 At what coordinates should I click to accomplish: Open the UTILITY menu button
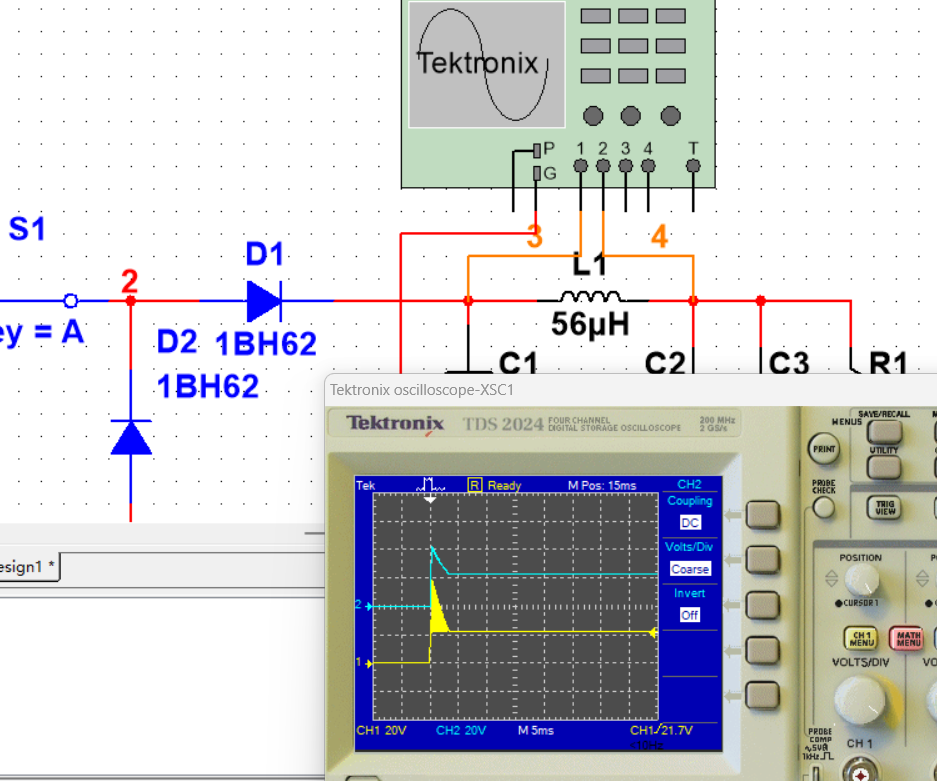[x=884, y=468]
